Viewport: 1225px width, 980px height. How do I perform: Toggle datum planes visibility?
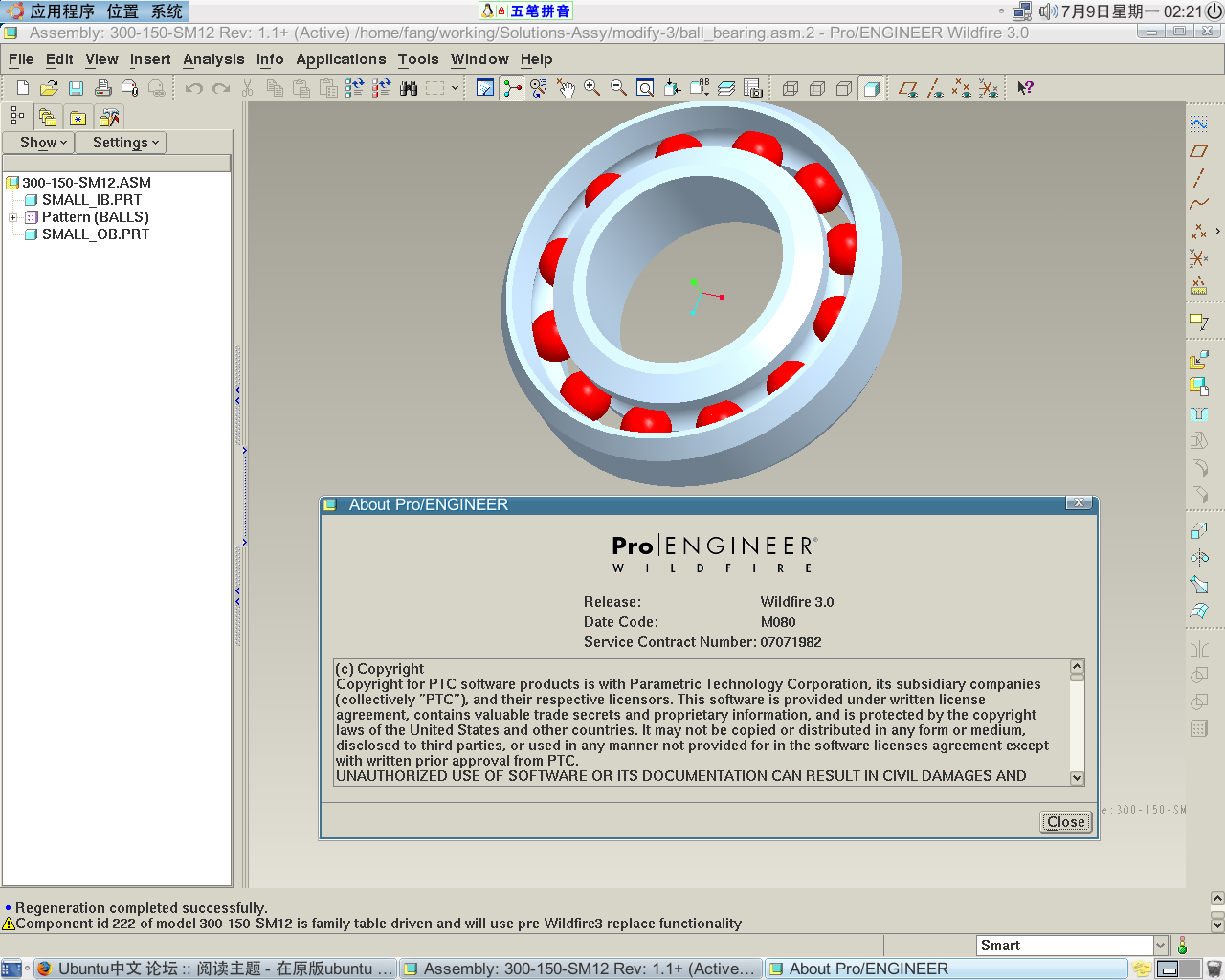[x=908, y=88]
